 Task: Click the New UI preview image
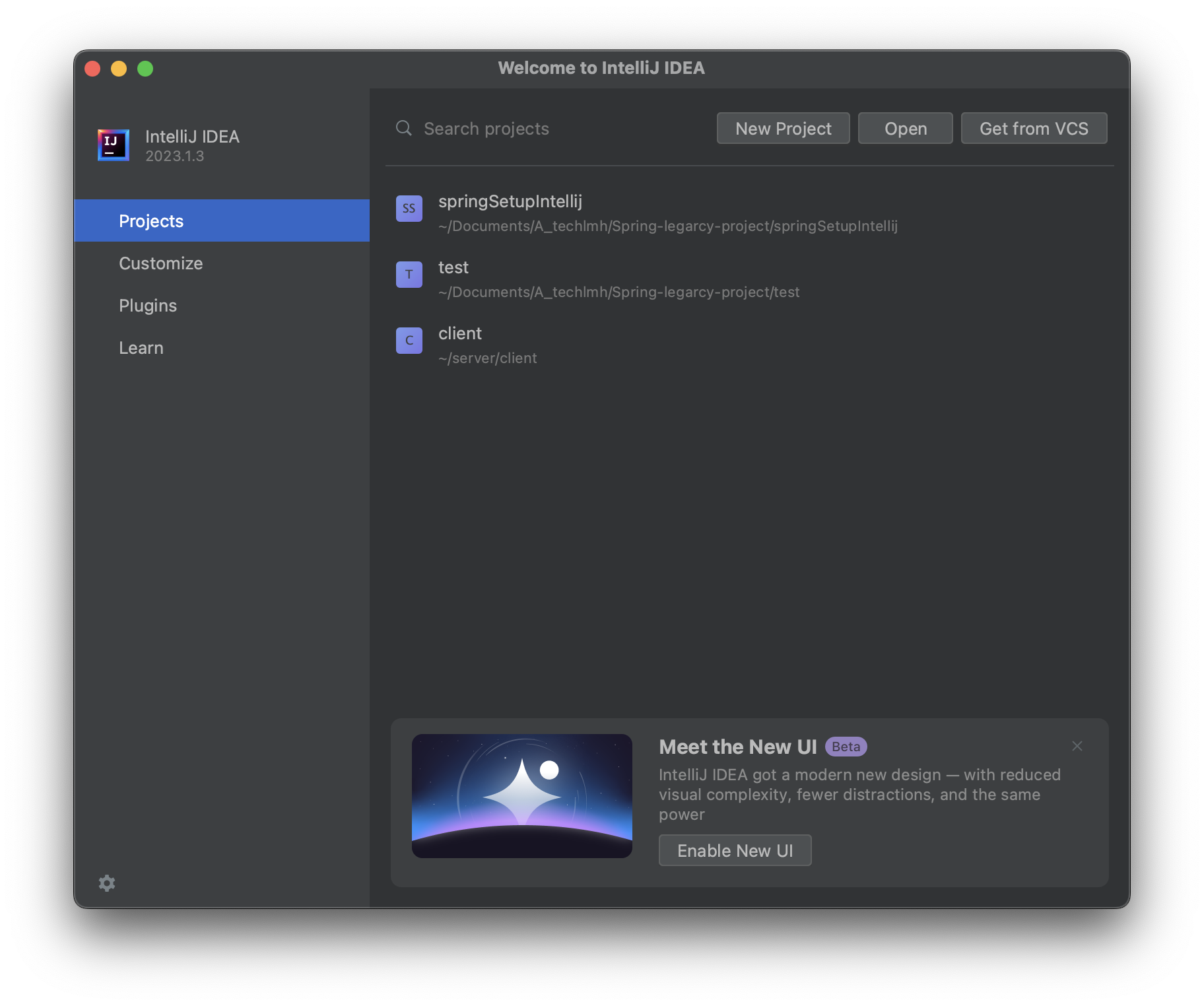pos(522,796)
